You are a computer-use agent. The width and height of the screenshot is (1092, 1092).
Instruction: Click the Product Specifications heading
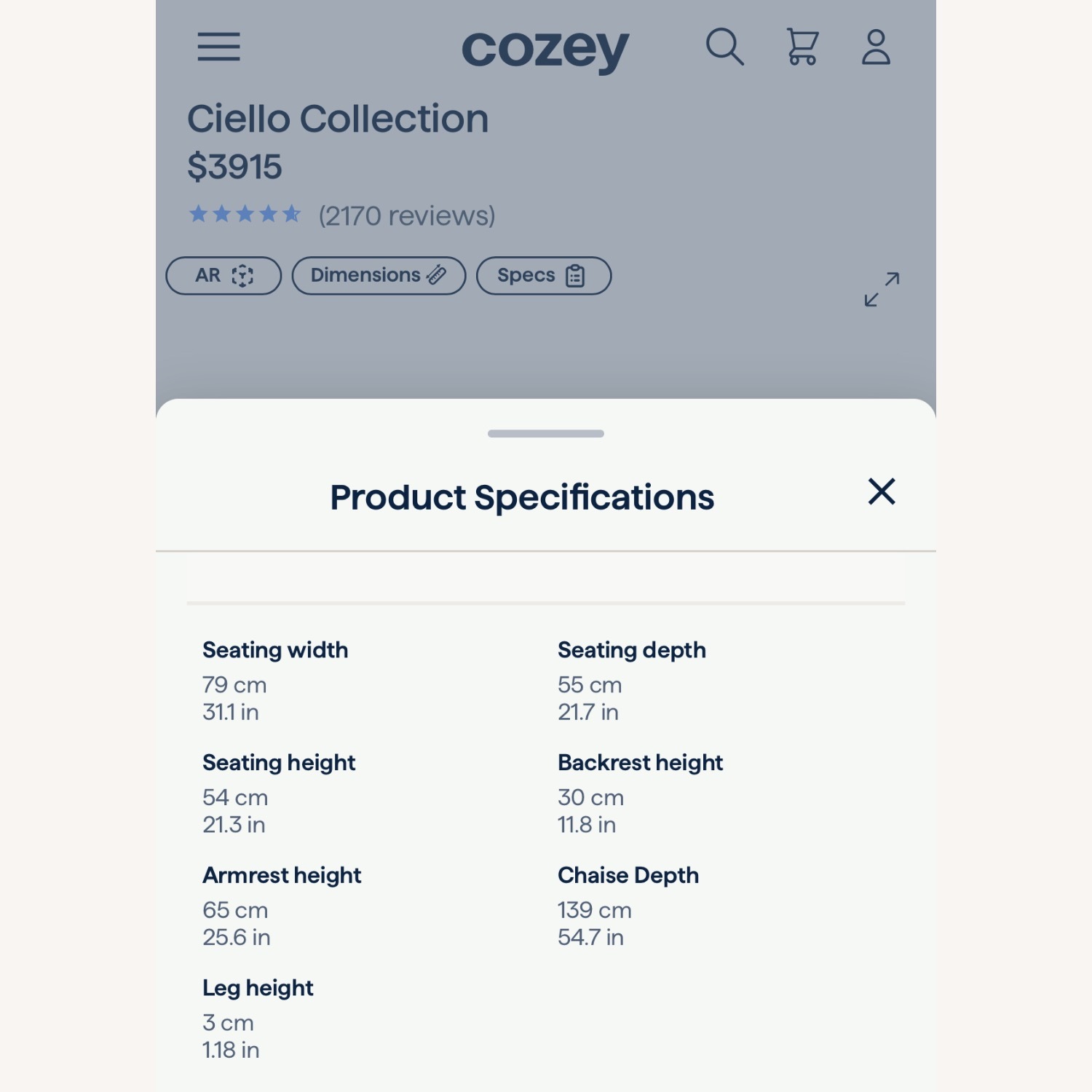tap(521, 498)
